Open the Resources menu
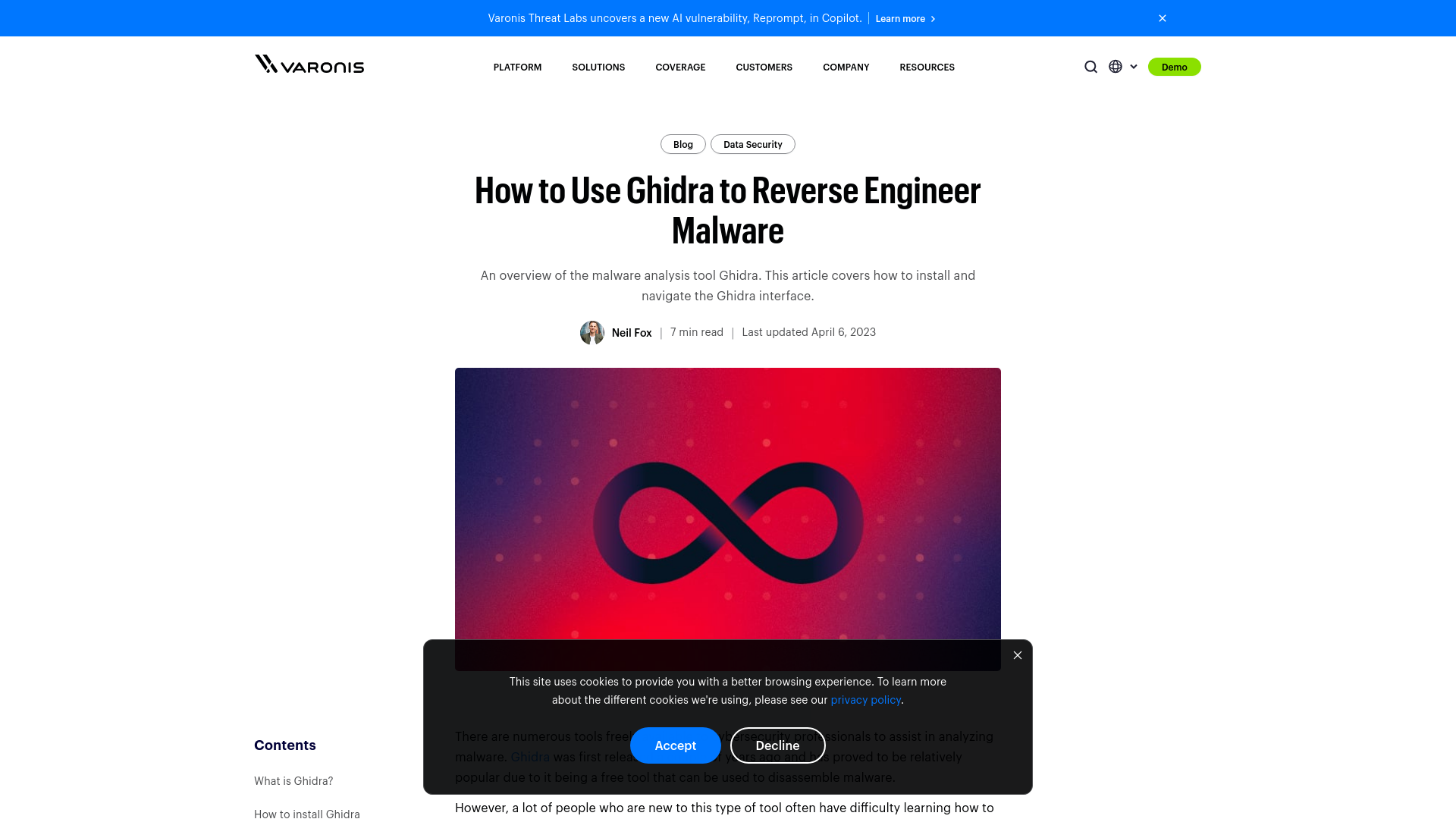 [927, 67]
